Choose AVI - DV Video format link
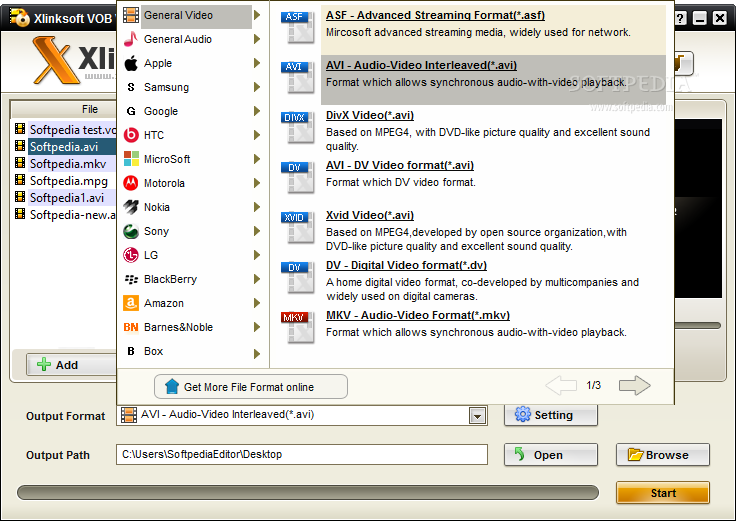Viewport: 736px width, 521px height. 400,165
